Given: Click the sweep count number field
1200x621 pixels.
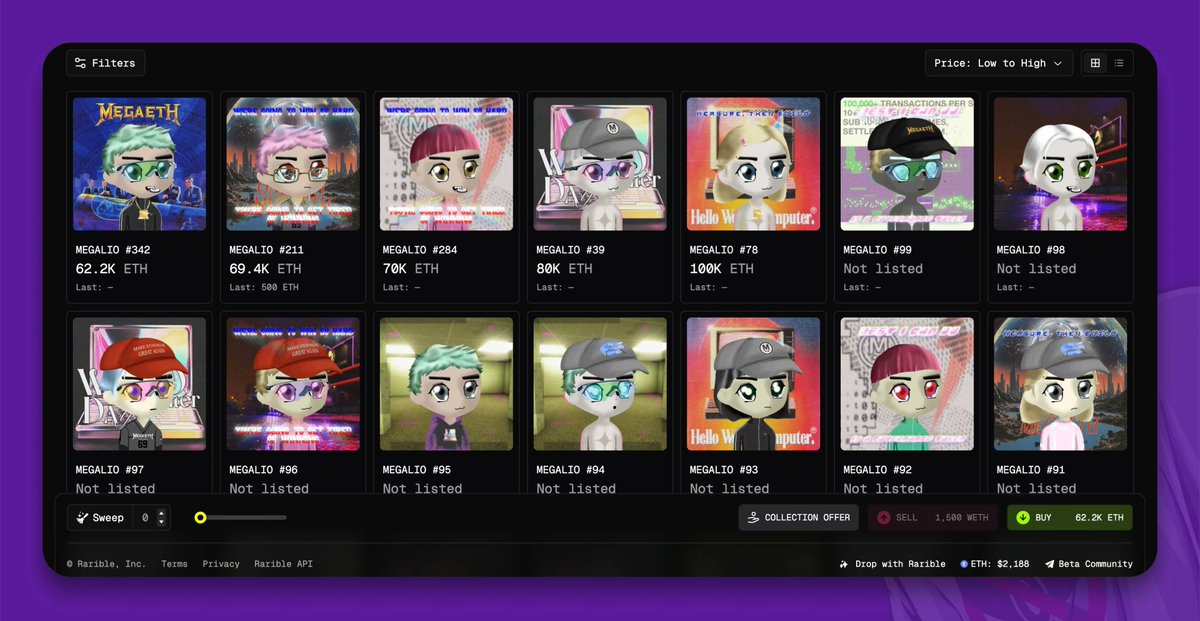Looking at the screenshot, I should (145, 517).
